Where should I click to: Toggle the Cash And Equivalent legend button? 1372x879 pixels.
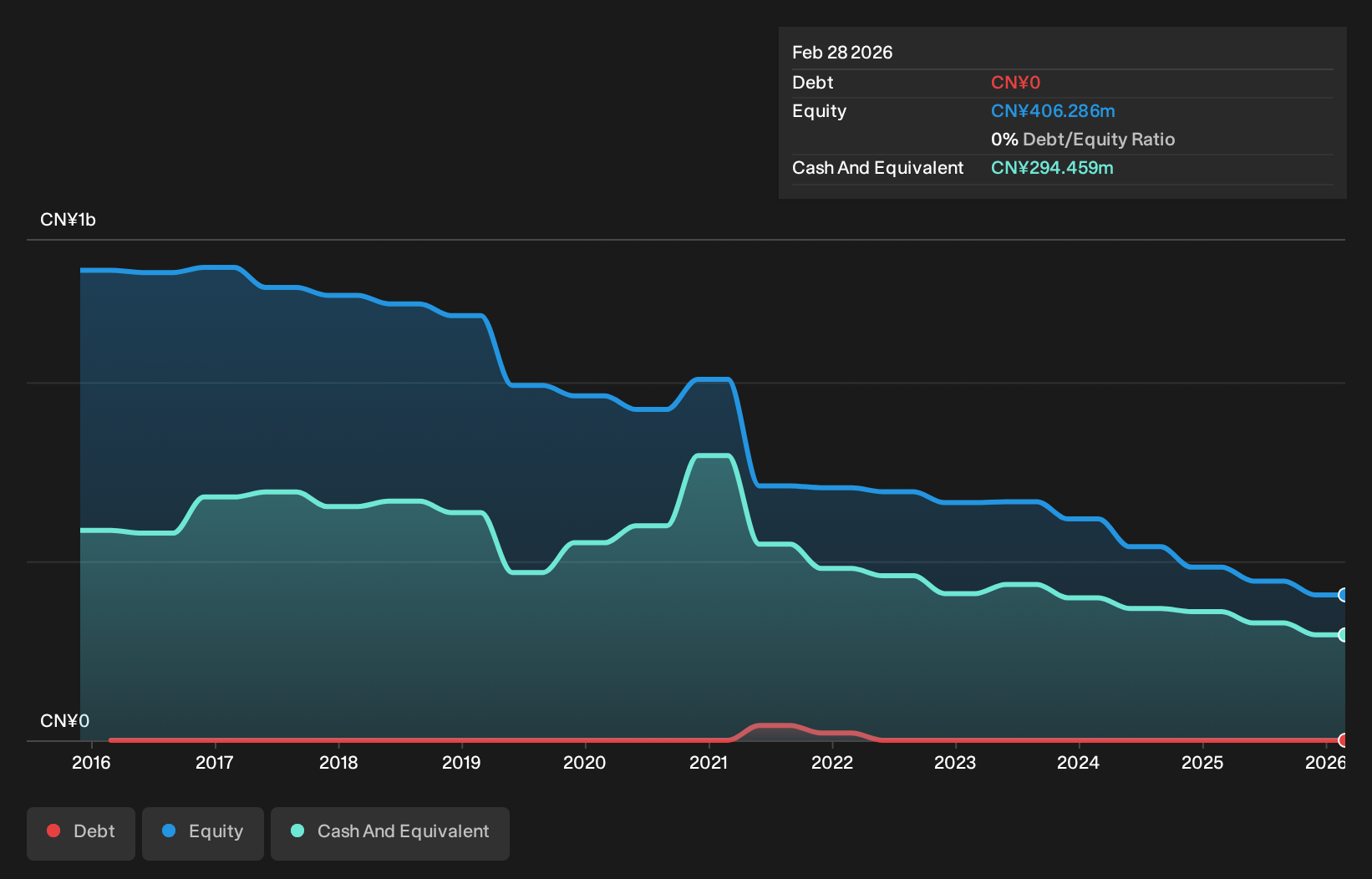390,833
